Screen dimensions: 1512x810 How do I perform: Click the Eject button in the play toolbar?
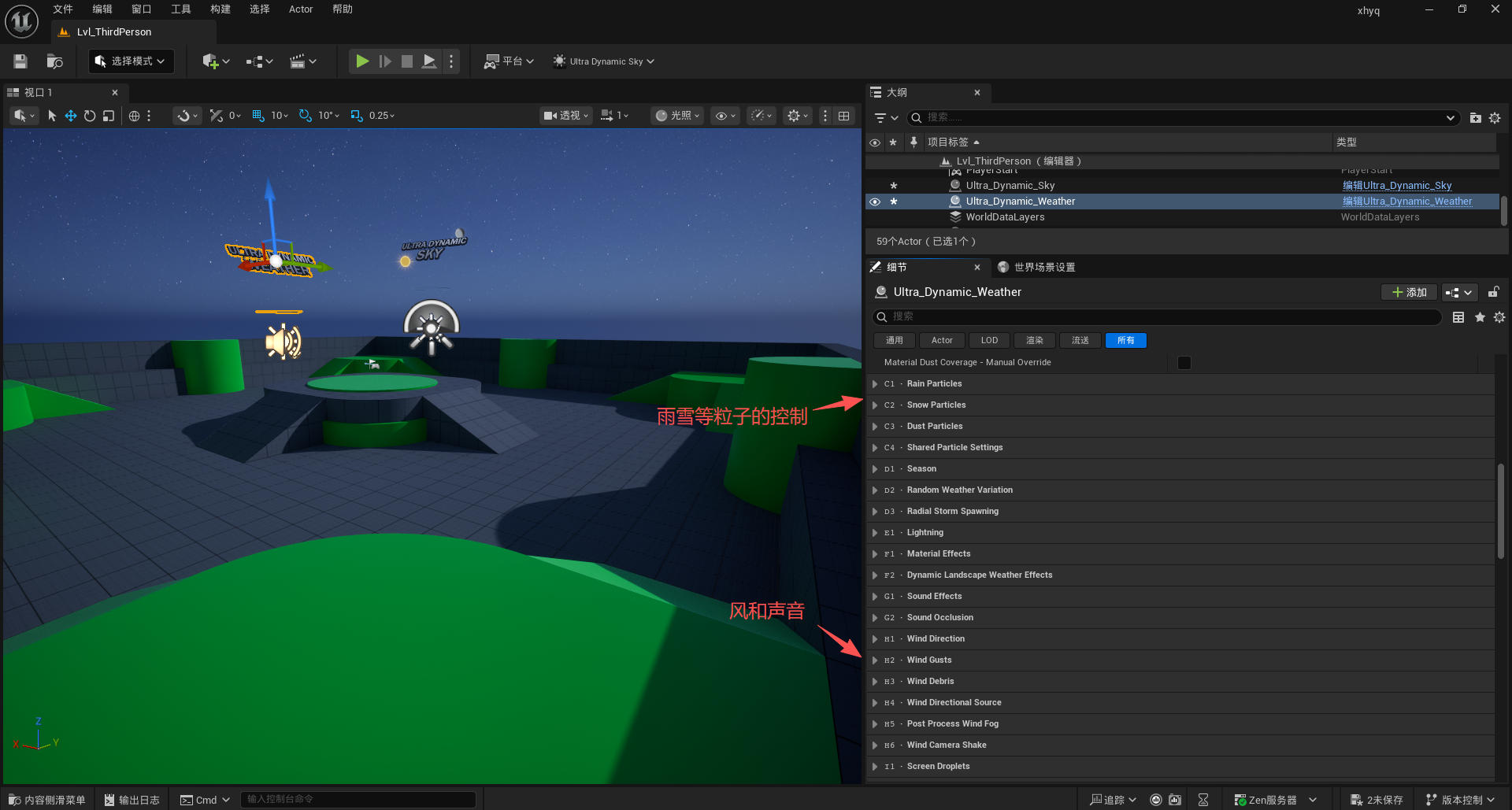coord(429,61)
